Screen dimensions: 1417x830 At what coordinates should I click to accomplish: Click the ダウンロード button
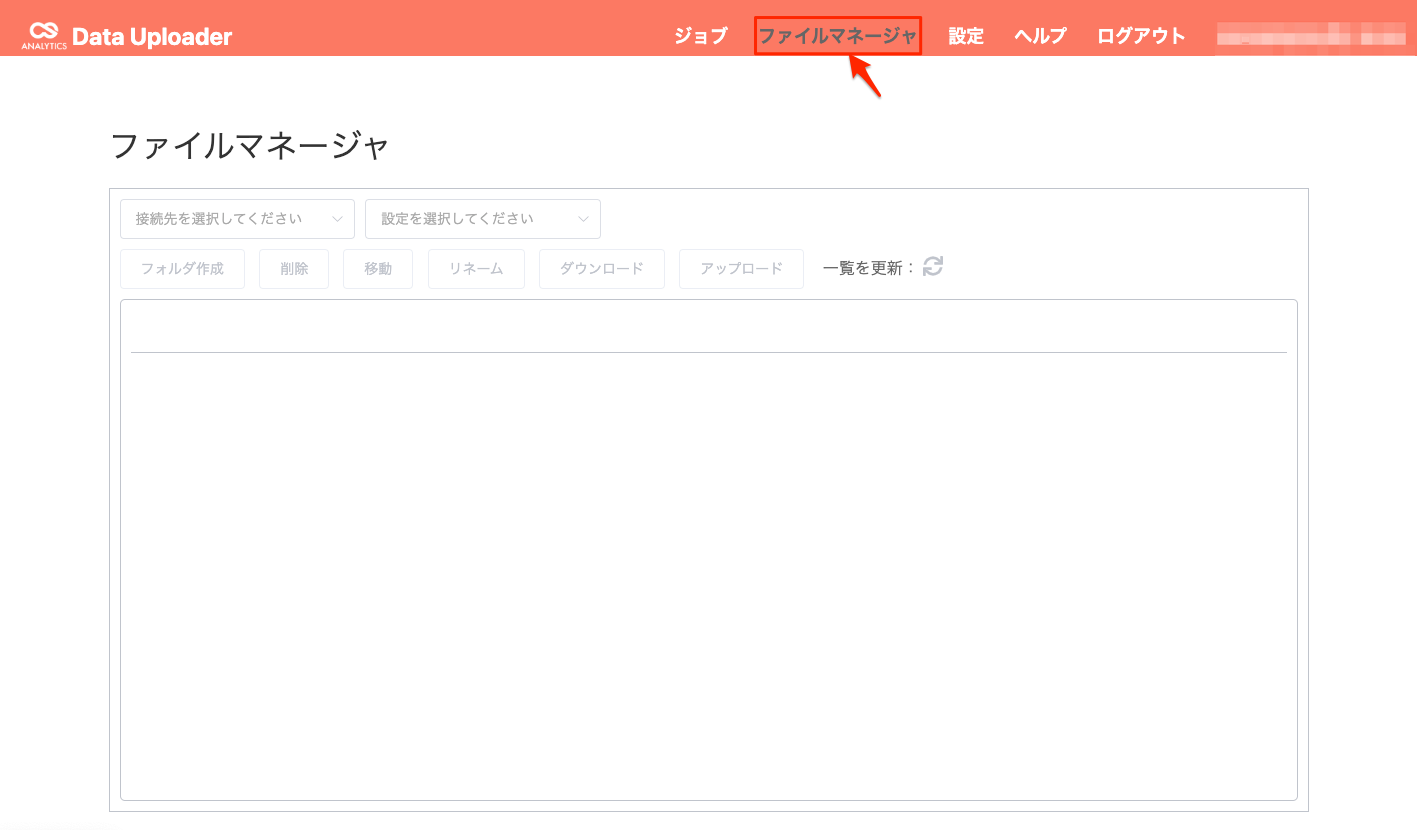click(x=601, y=268)
